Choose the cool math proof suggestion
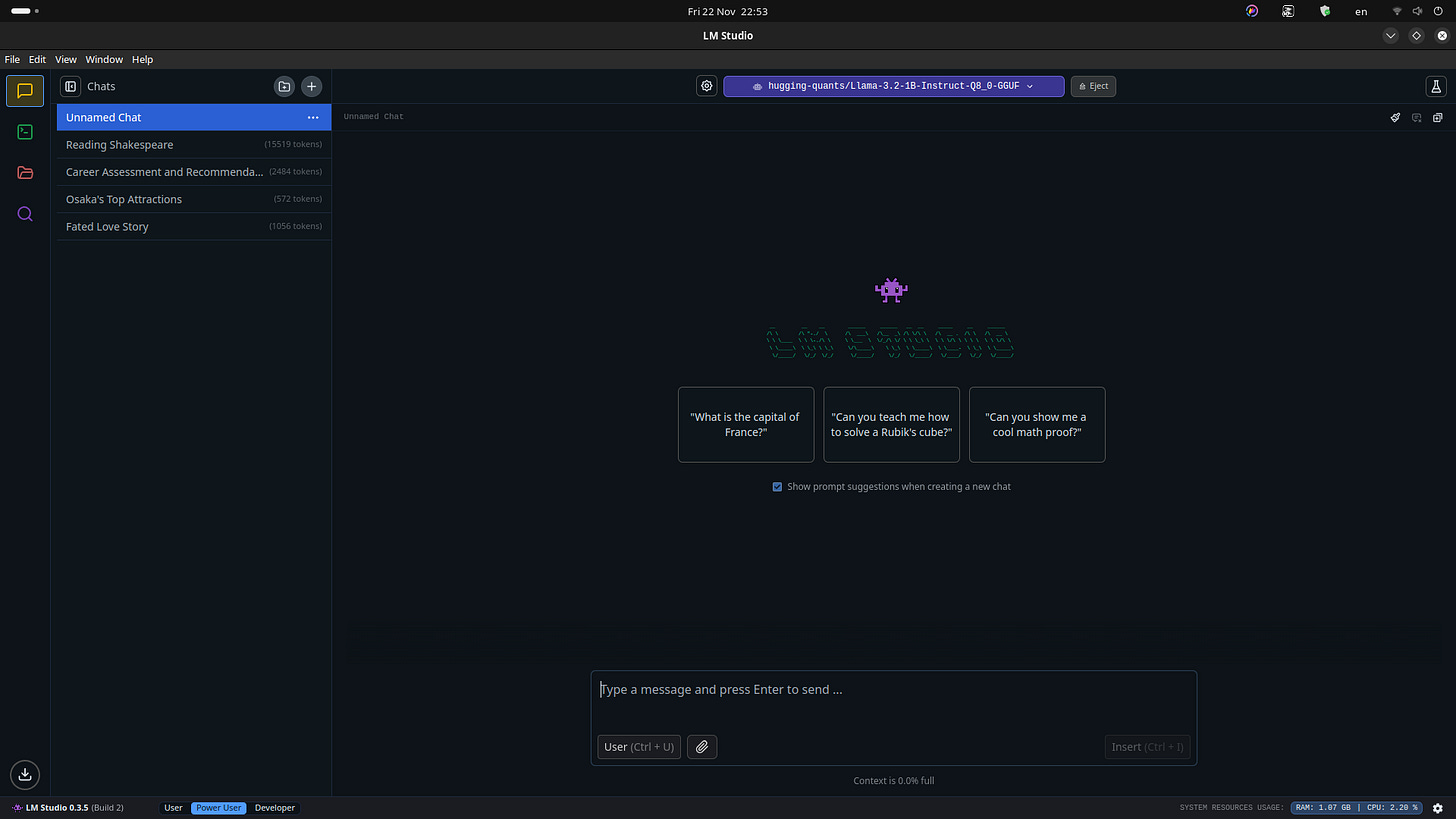The height and width of the screenshot is (819, 1456). [x=1037, y=425]
